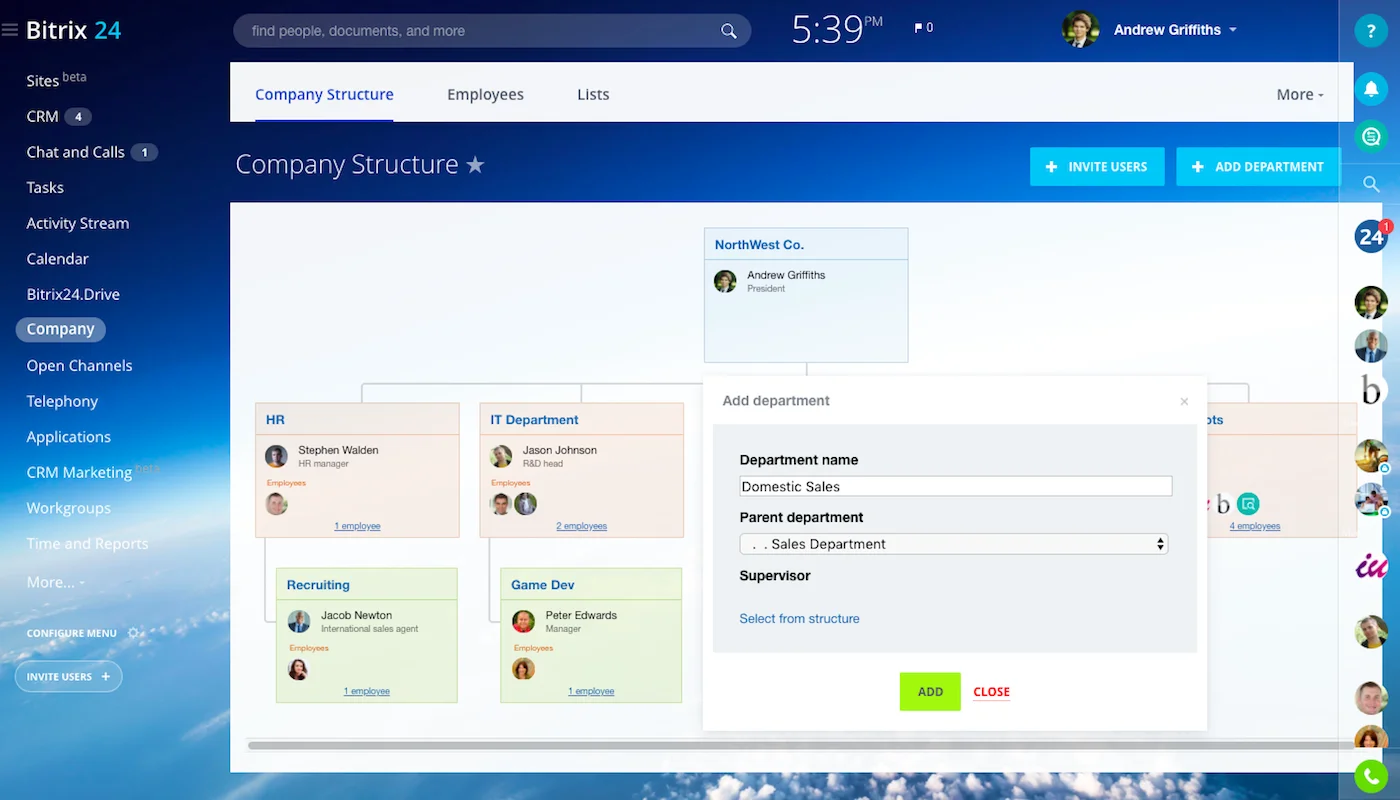Image resolution: width=1400 pixels, height=800 pixels.
Task: Open the configure menu gear icon
Action: (134, 633)
